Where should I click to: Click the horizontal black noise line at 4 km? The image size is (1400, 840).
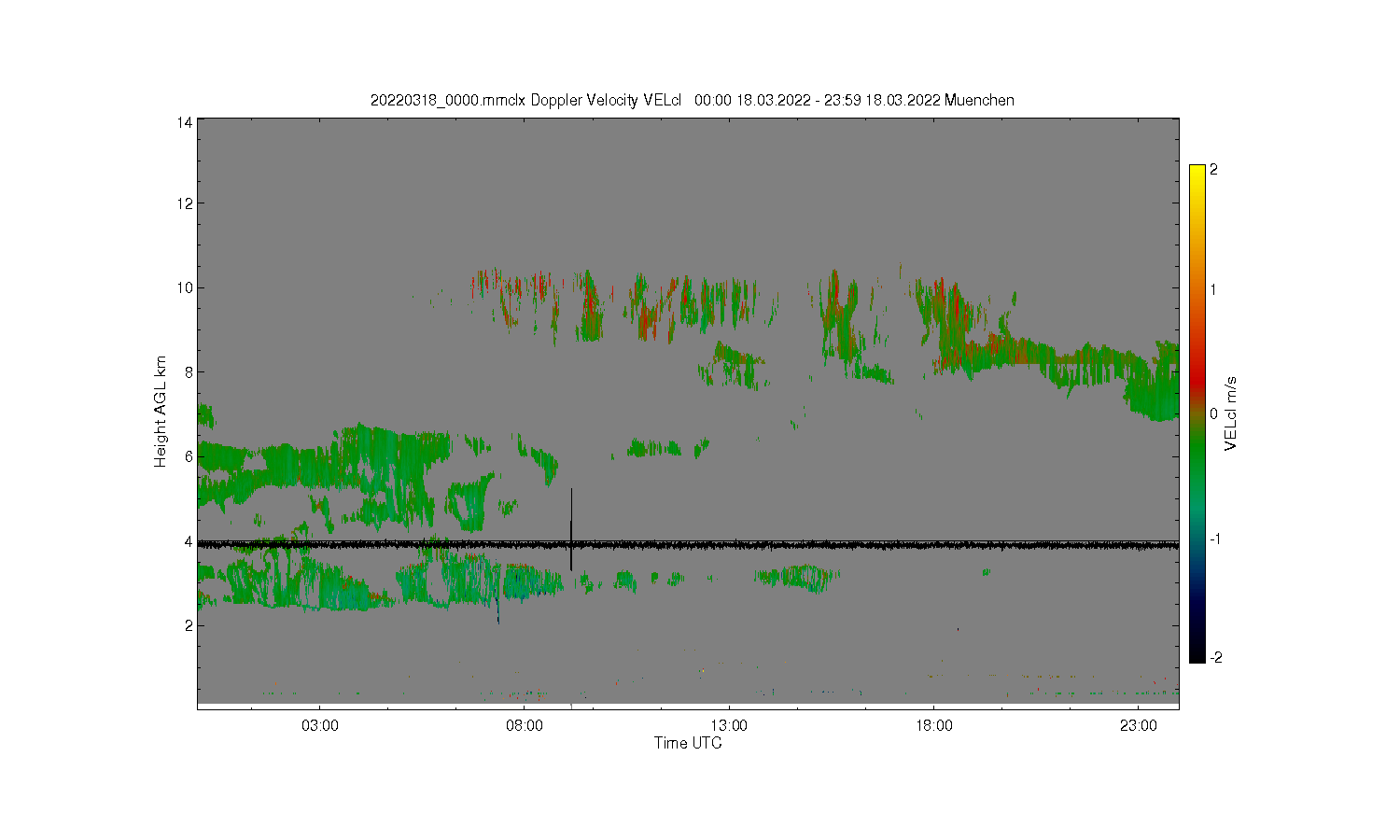coord(688,544)
